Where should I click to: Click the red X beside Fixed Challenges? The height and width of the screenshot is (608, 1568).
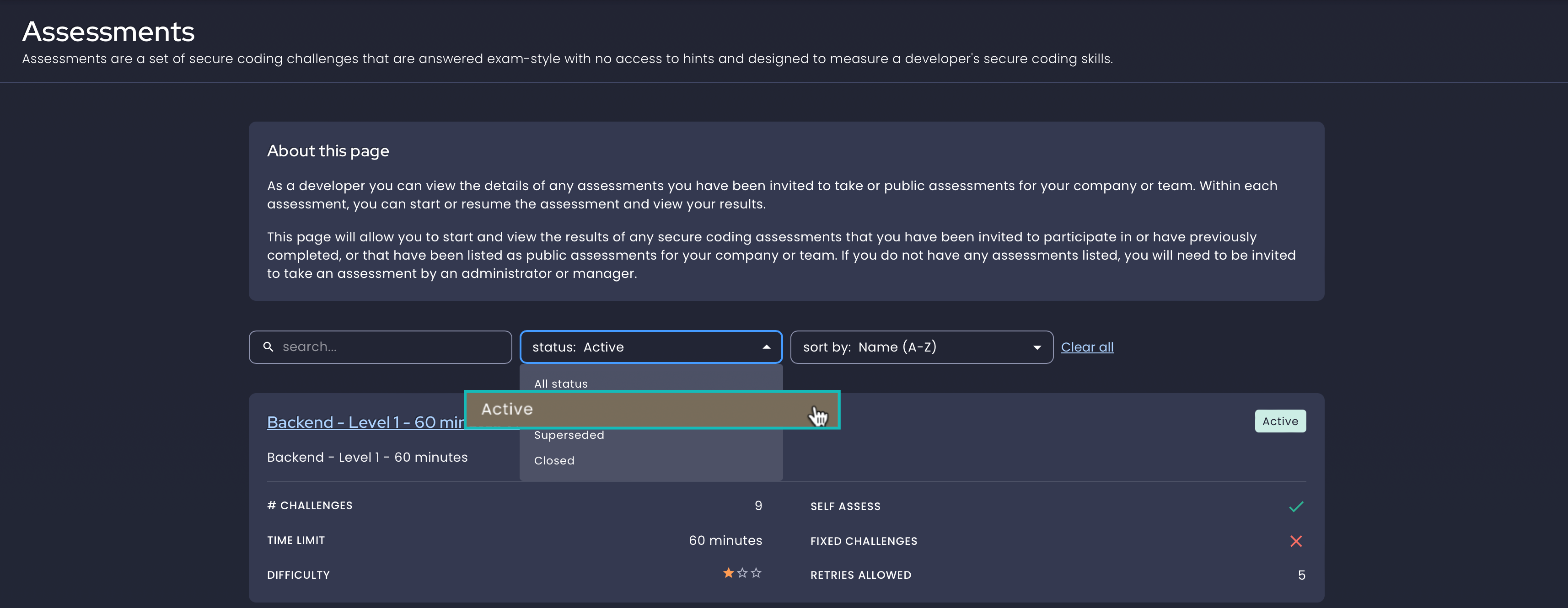click(x=1296, y=540)
